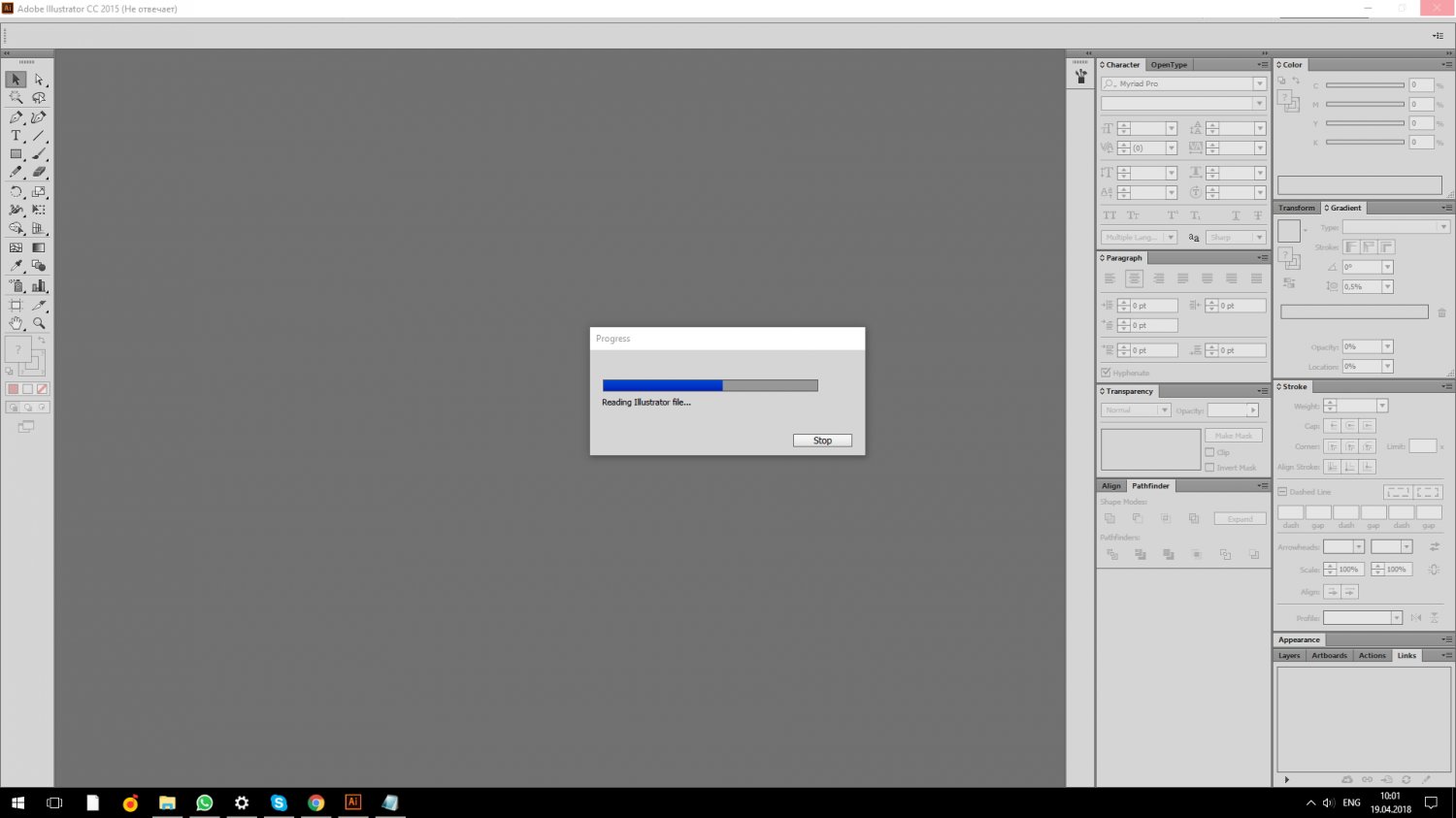This screenshot has width=1456, height=818.
Task: Switch to the OpenType tab
Action: 1169,65
